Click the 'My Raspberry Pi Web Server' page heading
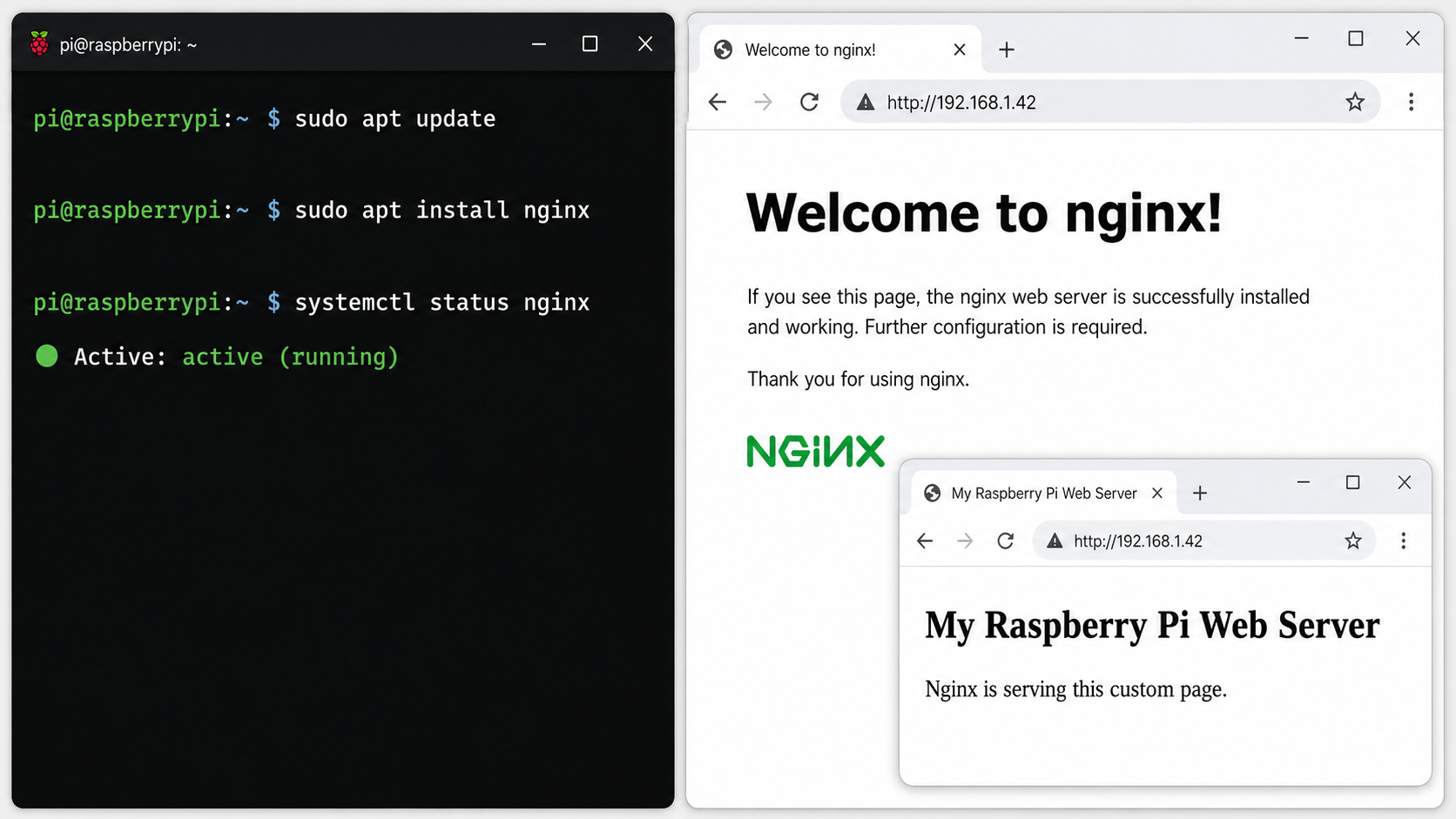 click(x=1152, y=626)
